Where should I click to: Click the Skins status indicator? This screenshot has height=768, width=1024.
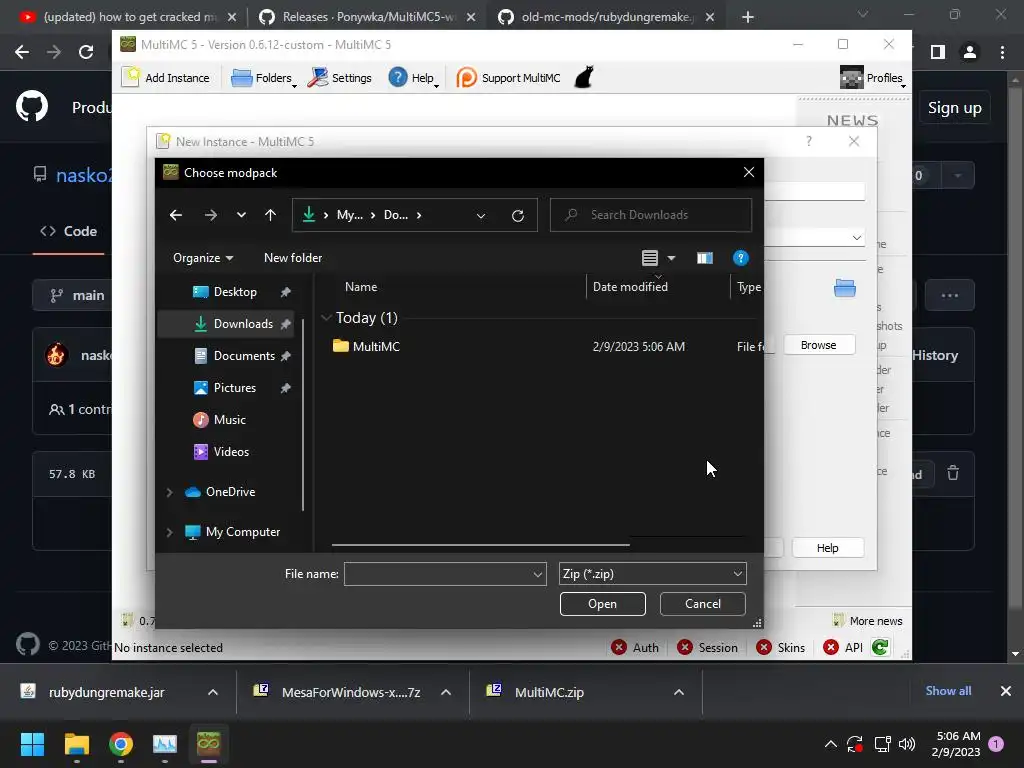point(780,648)
